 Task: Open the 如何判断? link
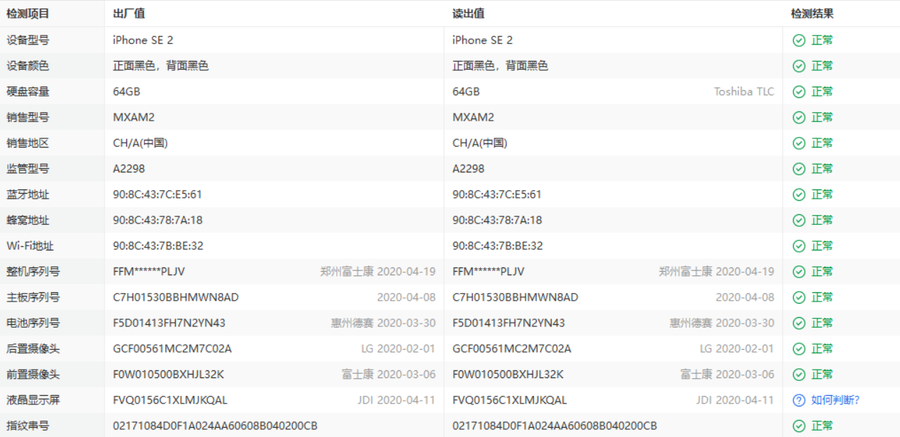(835, 400)
